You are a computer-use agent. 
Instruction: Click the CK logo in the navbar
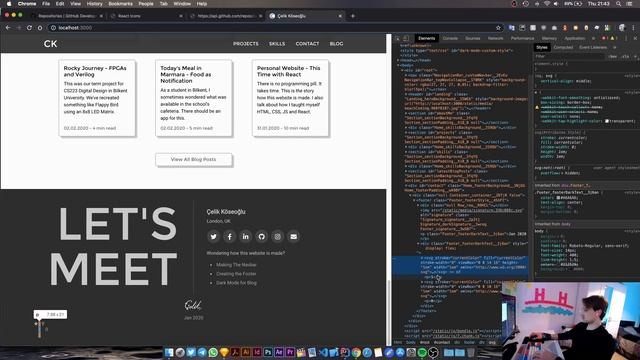coord(51,44)
